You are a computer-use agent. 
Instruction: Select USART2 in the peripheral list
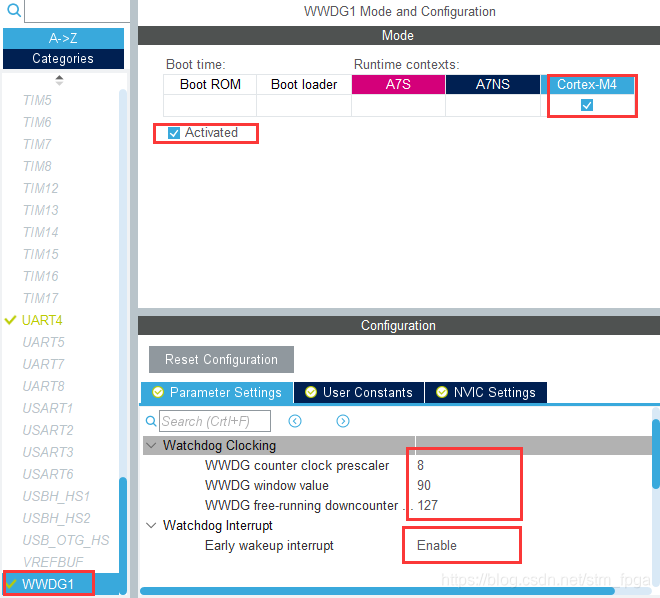[48, 430]
